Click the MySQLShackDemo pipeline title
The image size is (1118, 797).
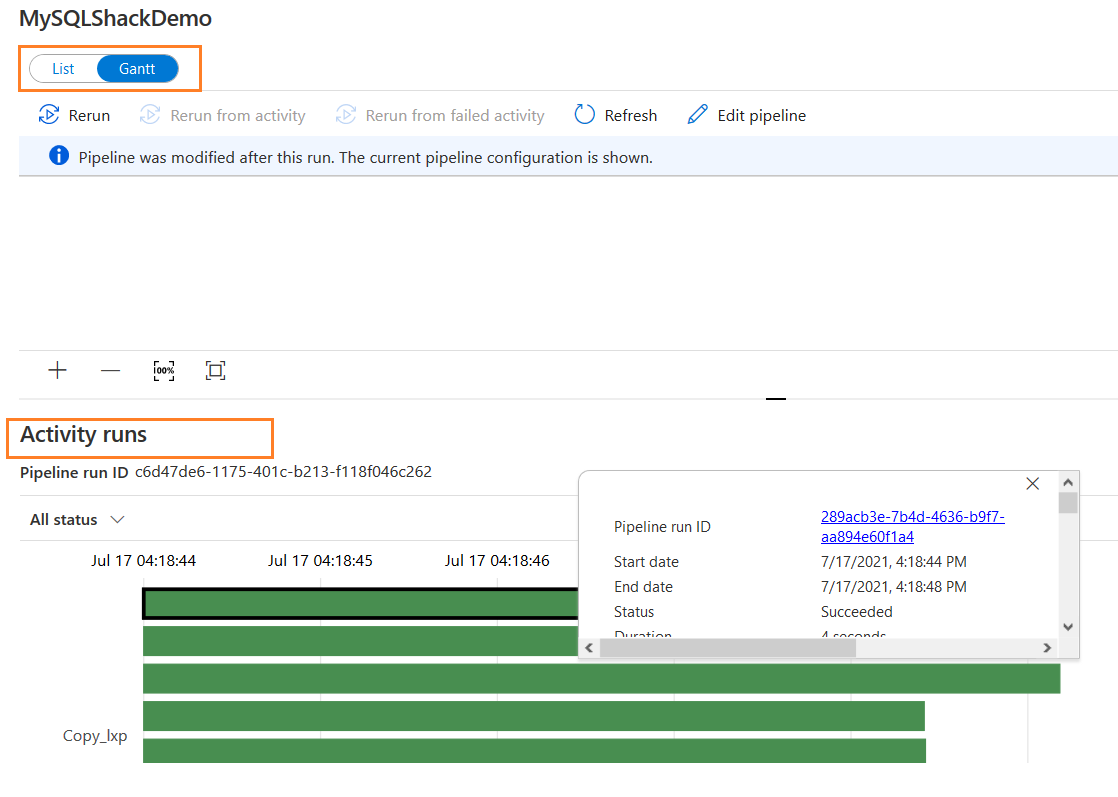pyautogui.click(x=116, y=18)
